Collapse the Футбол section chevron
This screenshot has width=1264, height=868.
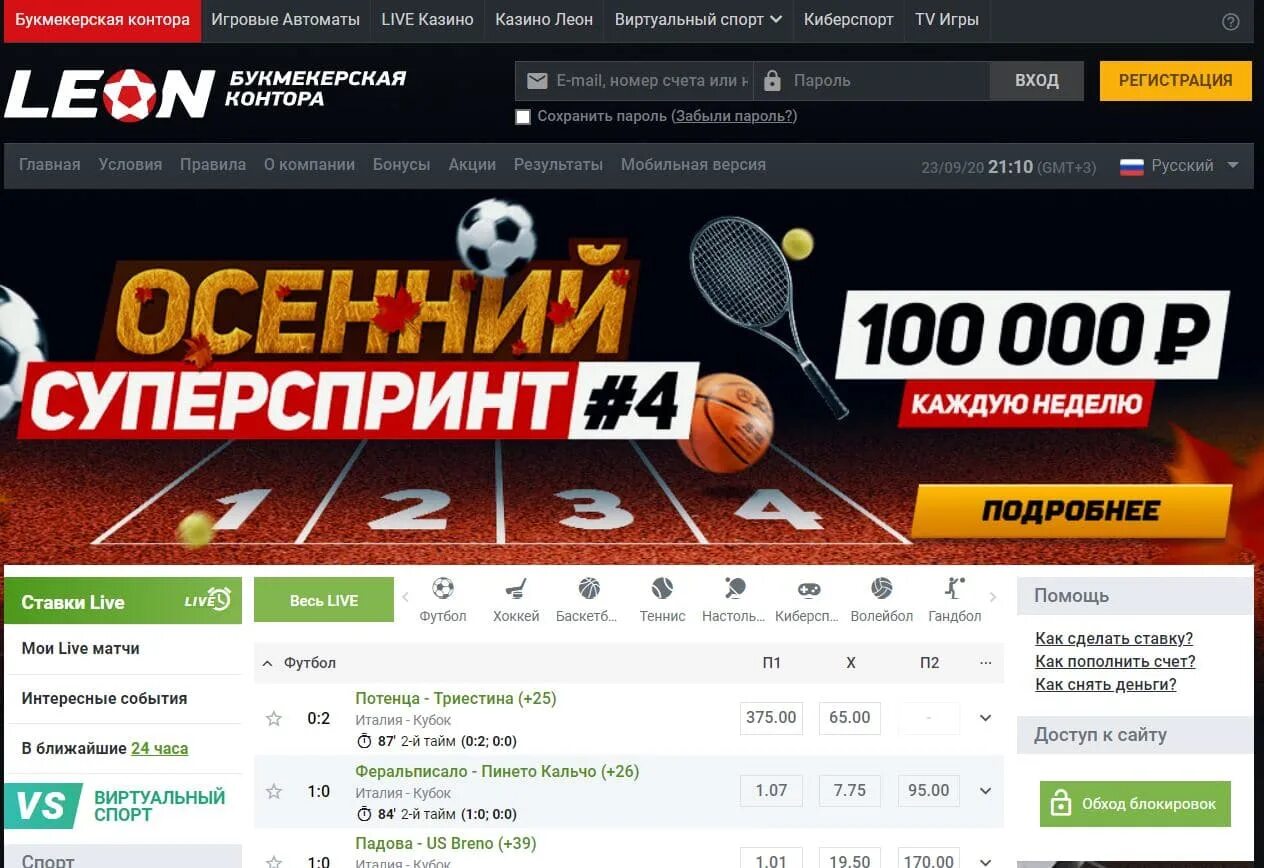pos(267,663)
